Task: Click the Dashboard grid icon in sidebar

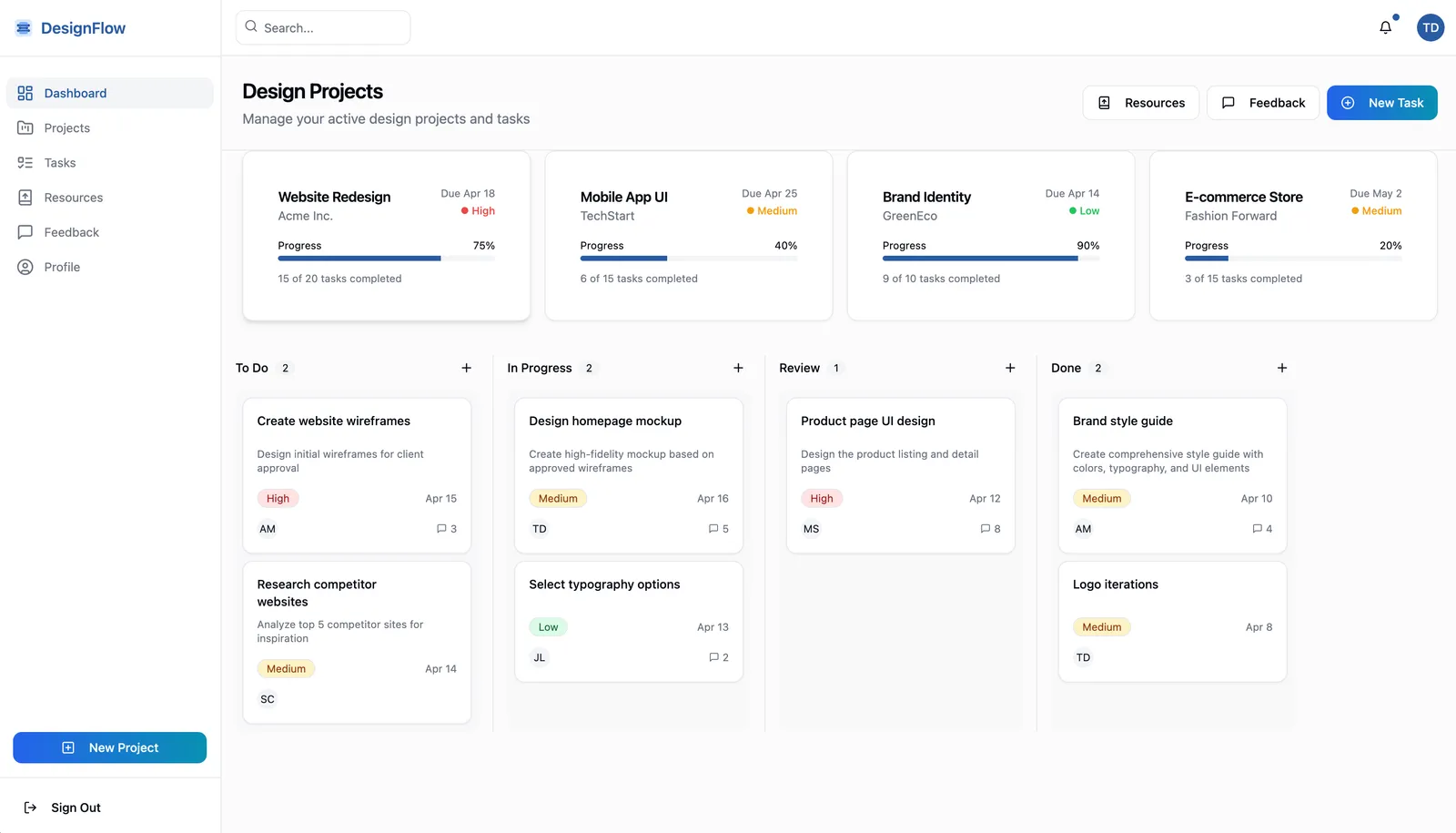Action: click(25, 93)
